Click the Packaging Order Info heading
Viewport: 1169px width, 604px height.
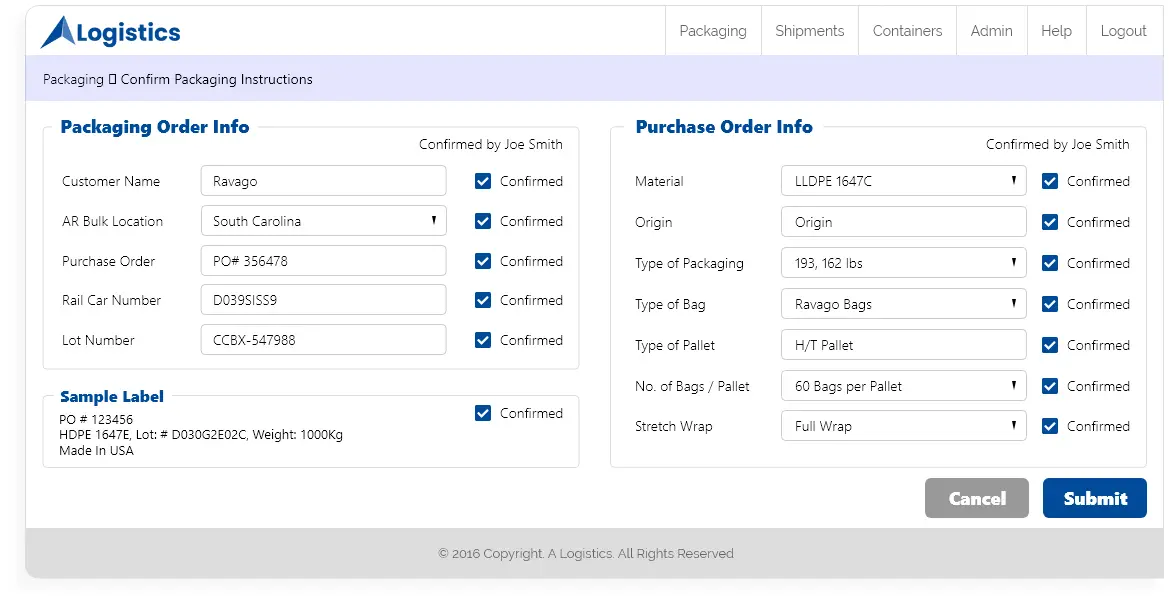[155, 127]
